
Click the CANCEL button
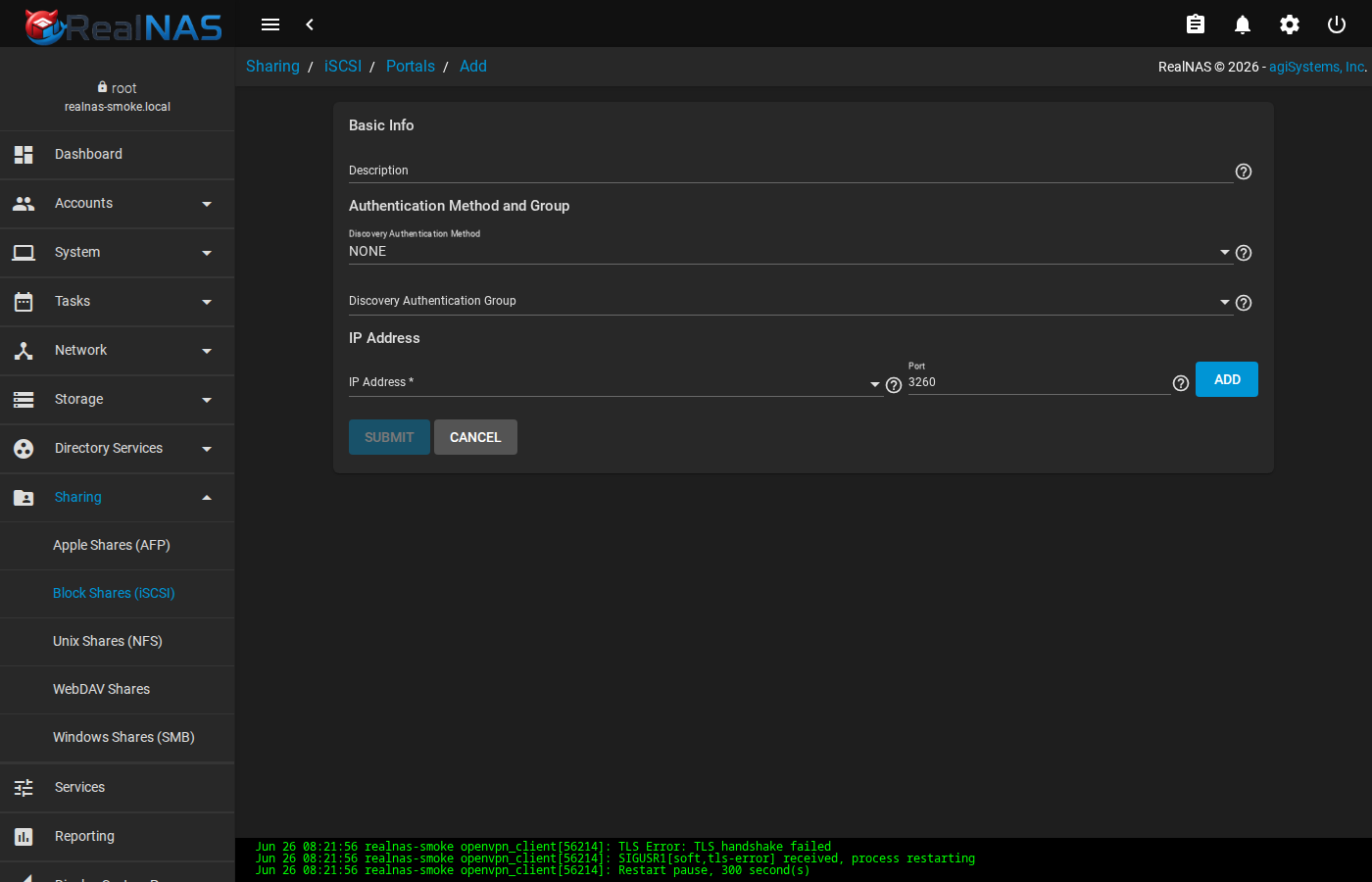475,437
